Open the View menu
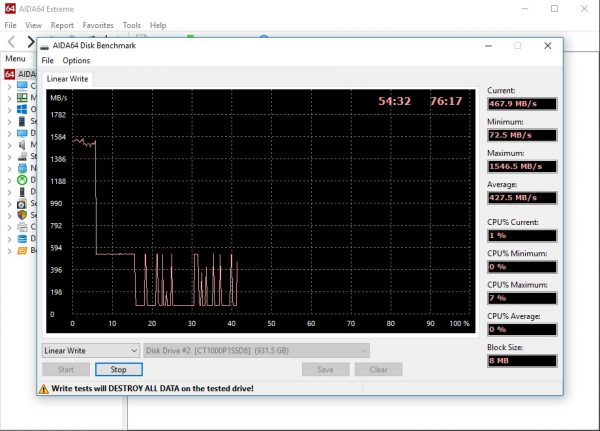The width and height of the screenshot is (600, 431). [33, 25]
